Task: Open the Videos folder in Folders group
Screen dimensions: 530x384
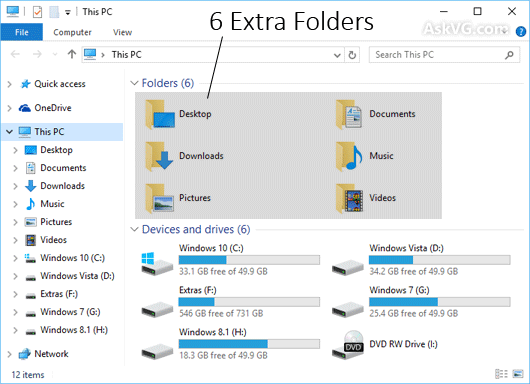Action: point(366,198)
